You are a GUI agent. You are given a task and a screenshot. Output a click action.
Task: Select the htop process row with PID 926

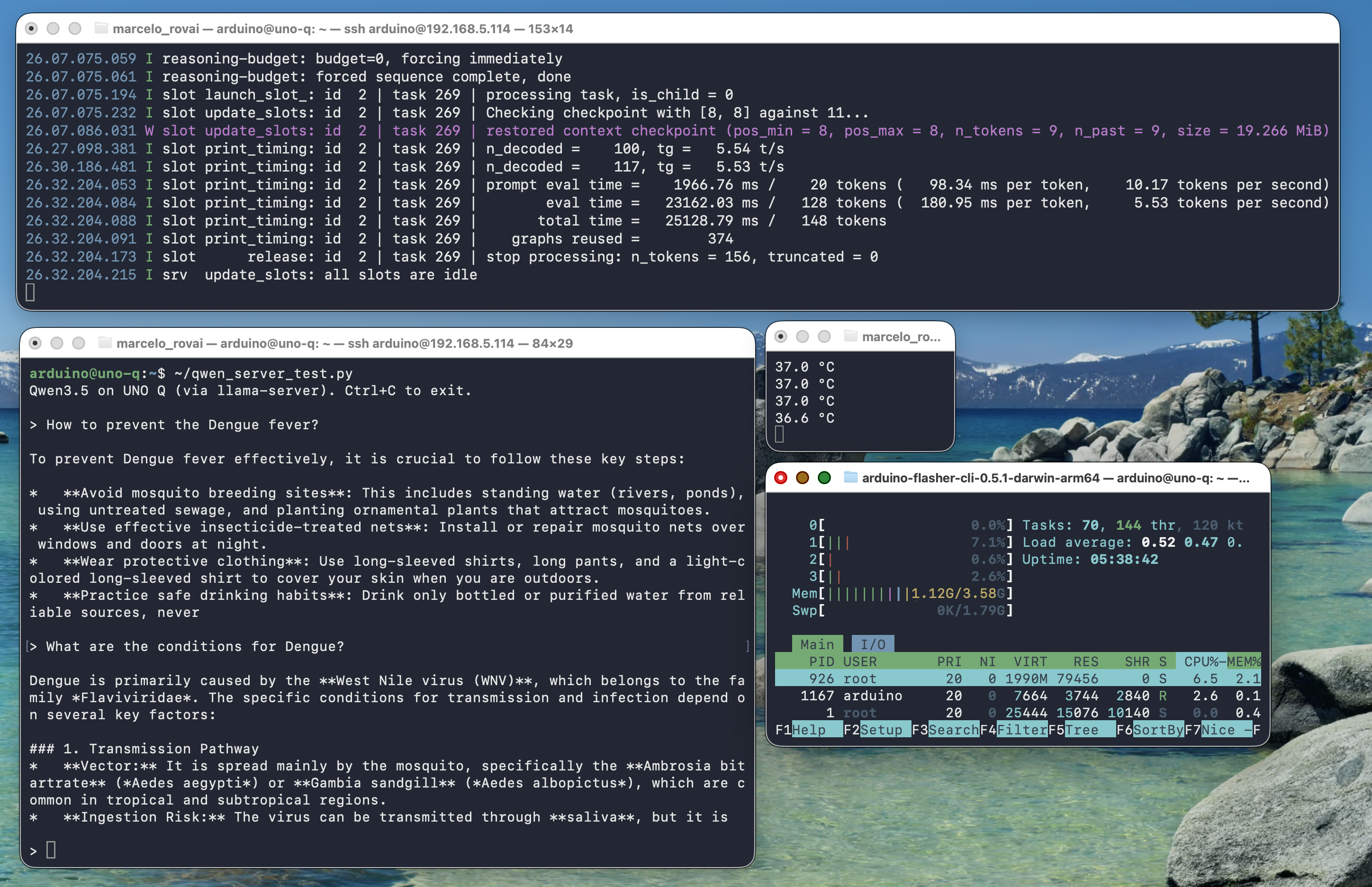[x=1018, y=679]
